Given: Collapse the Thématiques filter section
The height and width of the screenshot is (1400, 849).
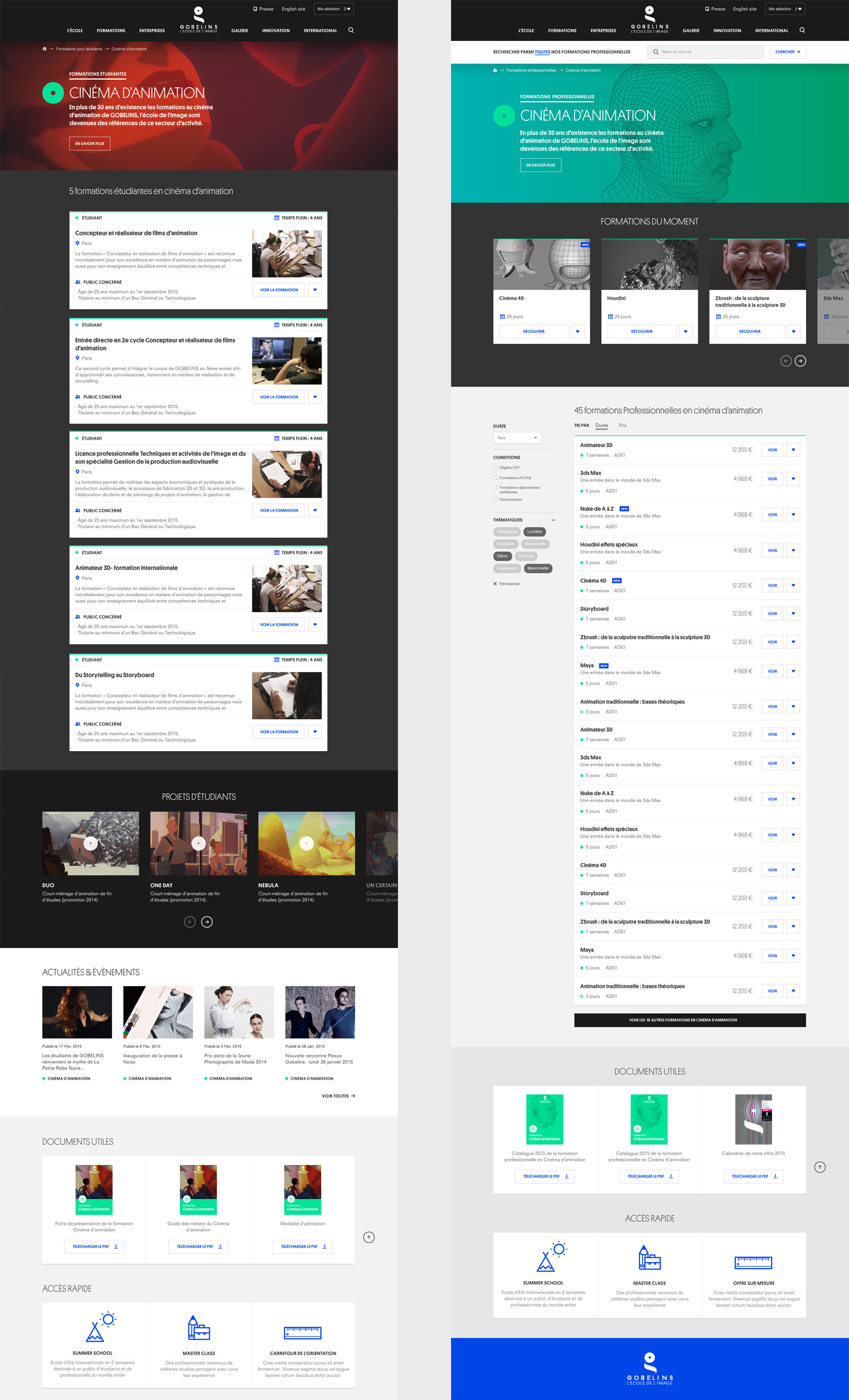Looking at the screenshot, I should coord(553,520).
